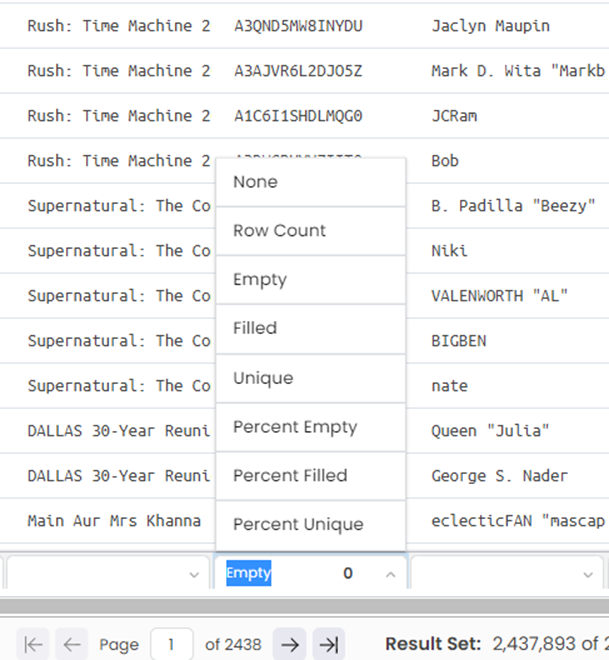Screen dimensions: 609x660
Task: Click DALLAS 30-Year Reuni in George S. Nader row
Action: (x=119, y=476)
